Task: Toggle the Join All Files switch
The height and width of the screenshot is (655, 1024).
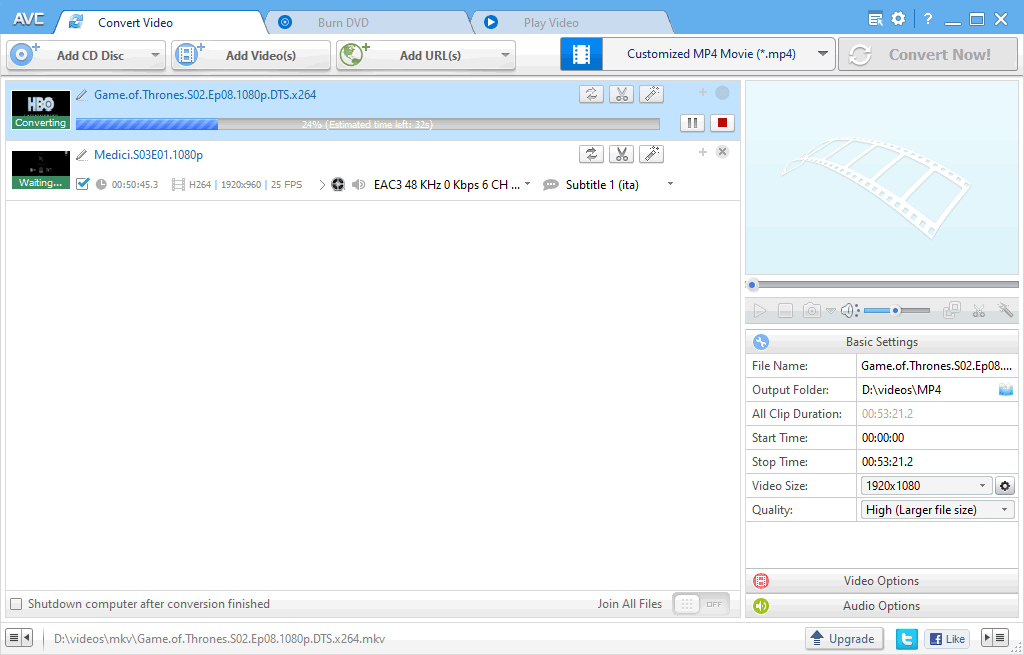Action: coord(701,604)
